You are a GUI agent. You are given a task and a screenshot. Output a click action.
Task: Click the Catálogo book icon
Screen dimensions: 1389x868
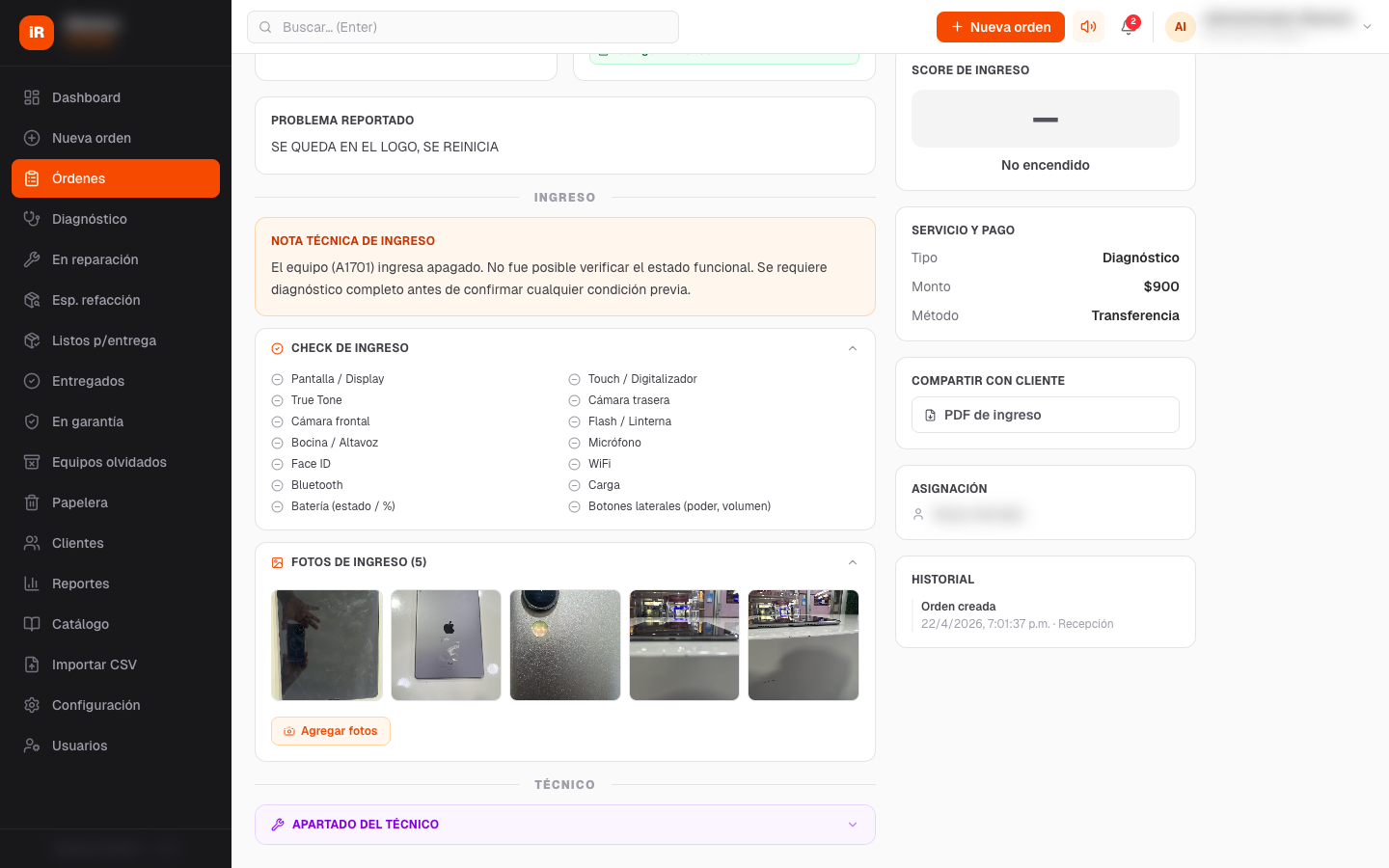coord(32,624)
